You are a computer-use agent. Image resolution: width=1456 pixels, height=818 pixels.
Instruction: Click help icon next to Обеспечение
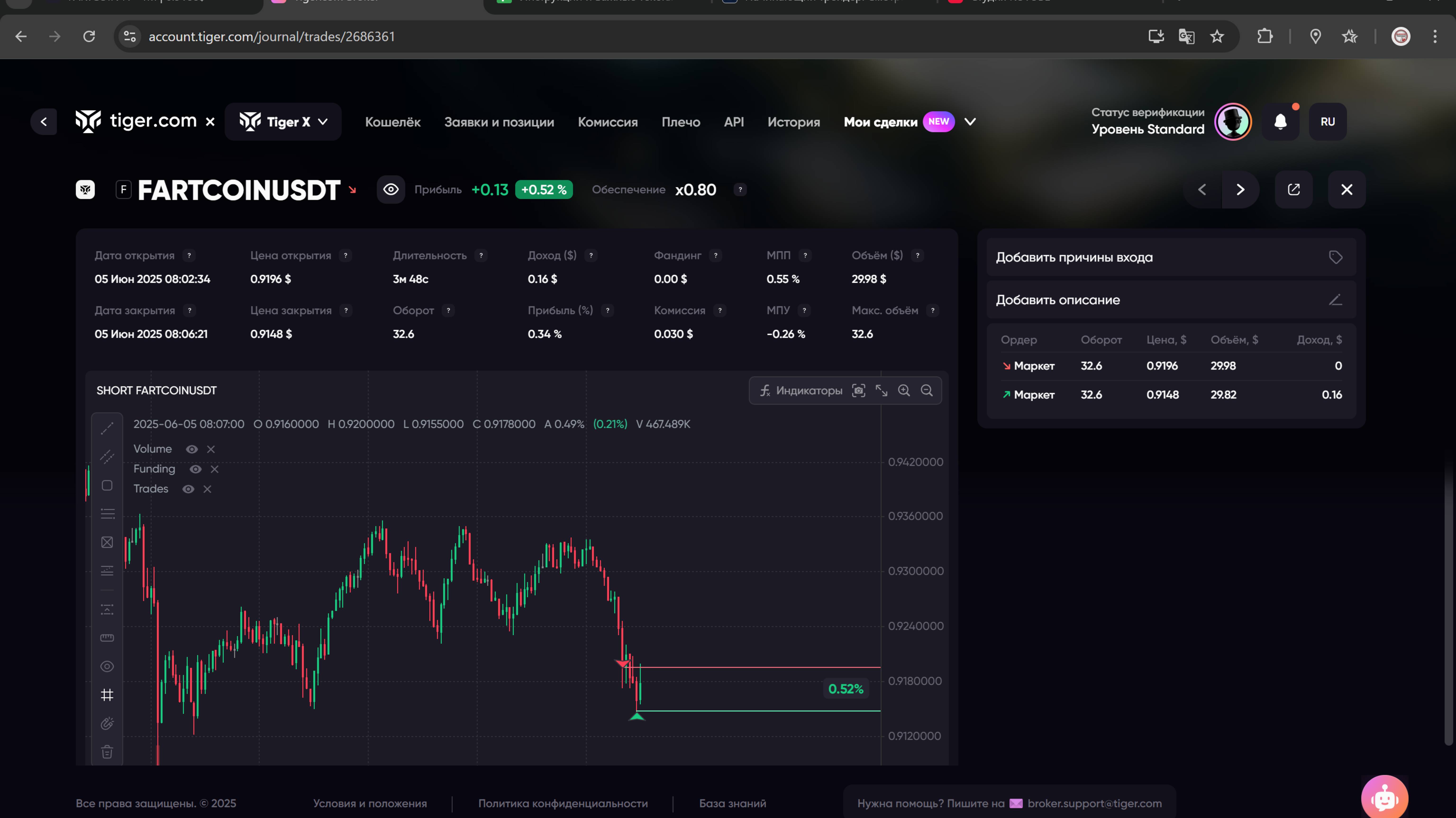point(740,189)
